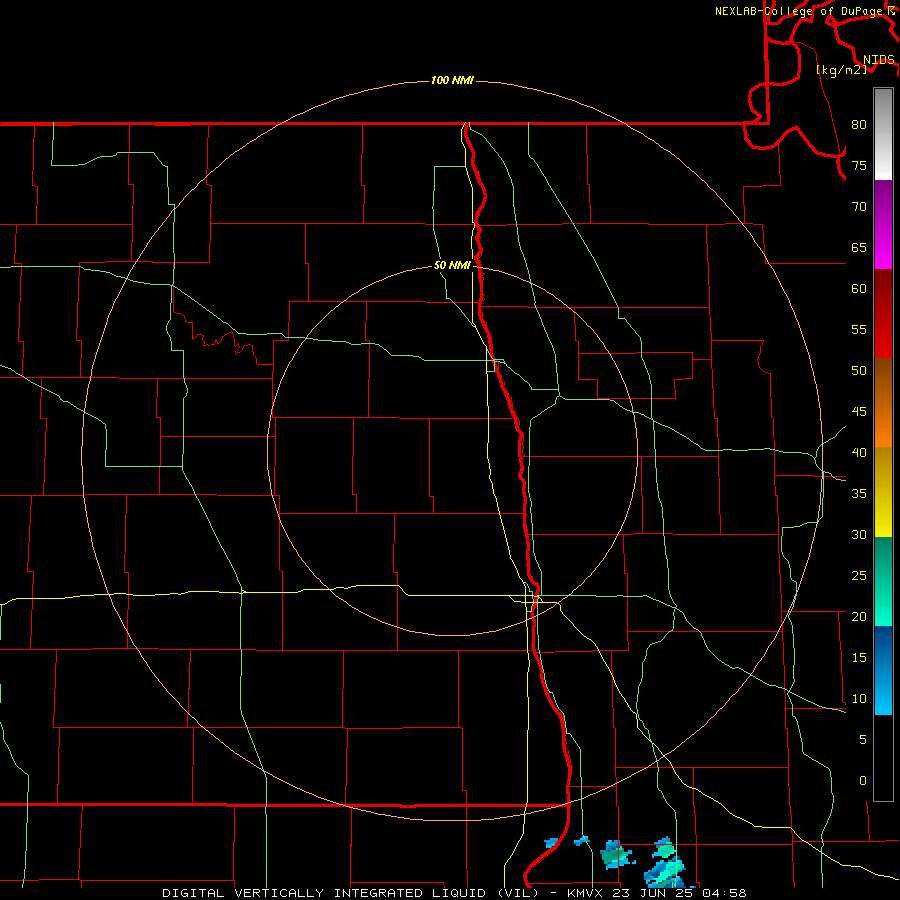Pick the magenta-purple segment of the color bar
This screenshot has width=900, height=900.
pos(883,224)
